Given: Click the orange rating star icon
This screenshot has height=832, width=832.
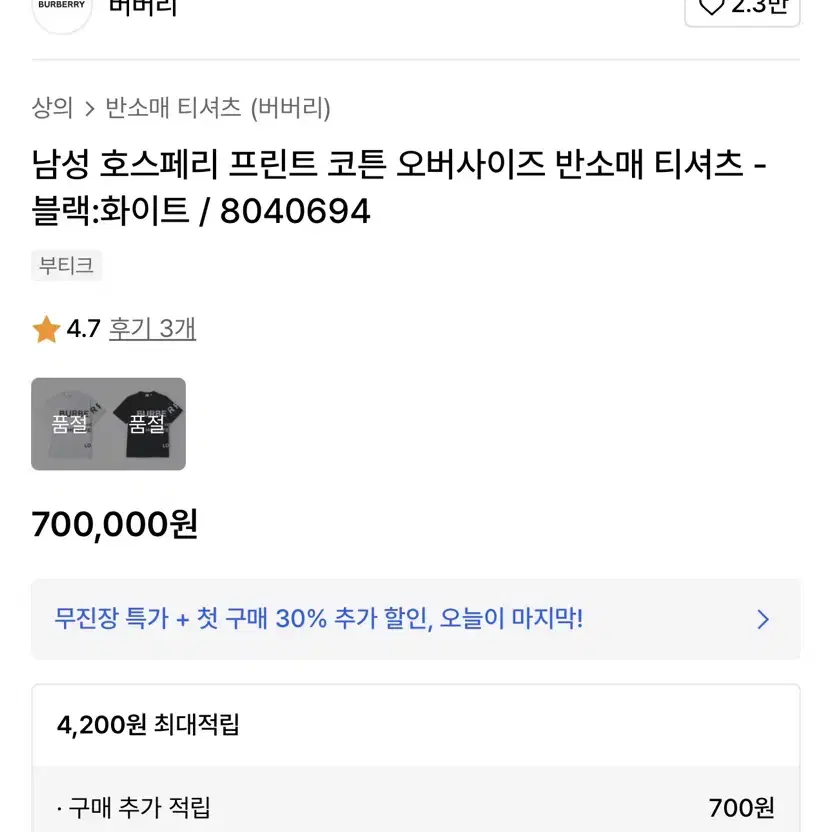Looking at the screenshot, I should pyautogui.click(x=46, y=329).
